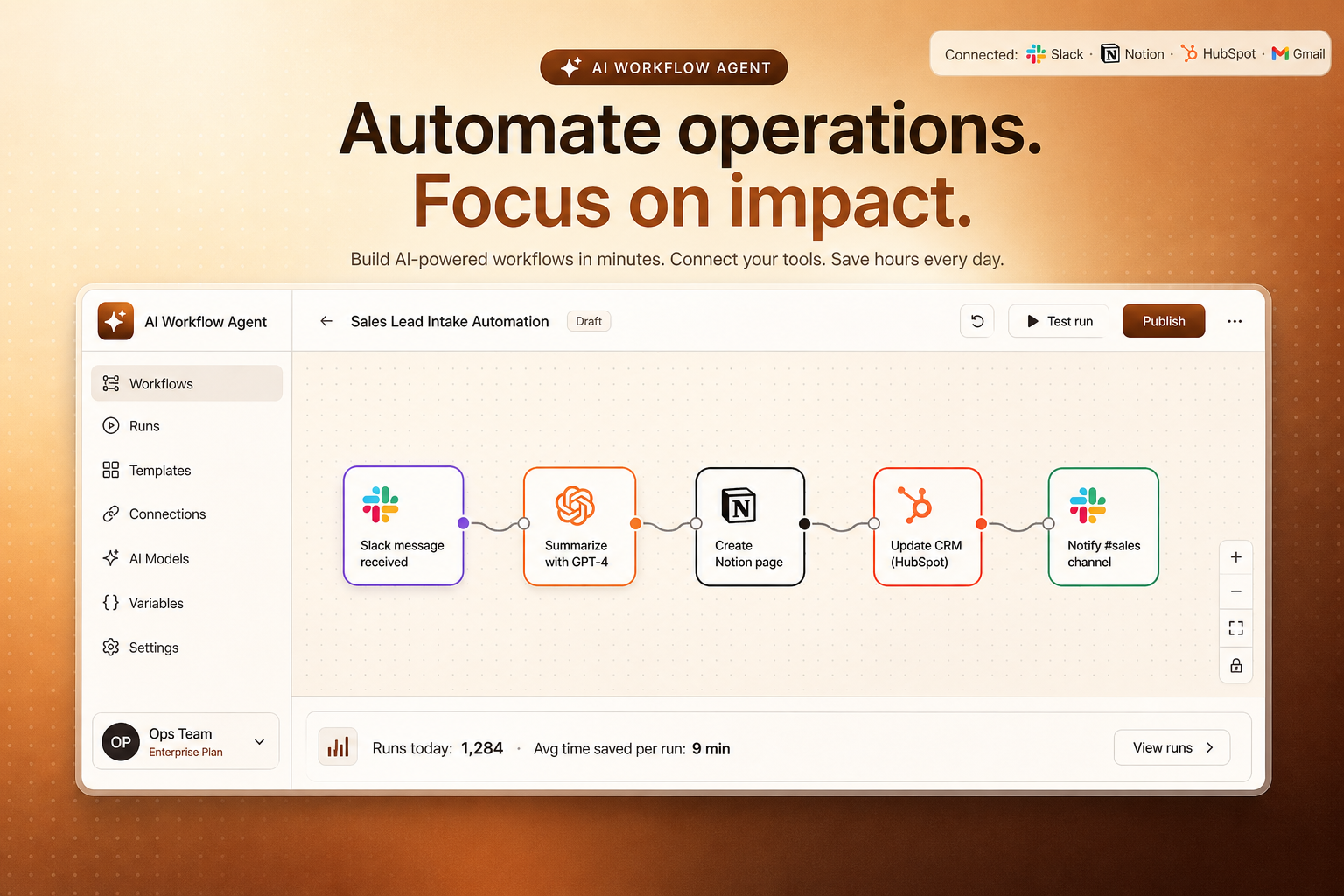This screenshot has height=896, width=1344.
Task: Click the black output port on the Create Notion page node
Action: pos(805,523)
